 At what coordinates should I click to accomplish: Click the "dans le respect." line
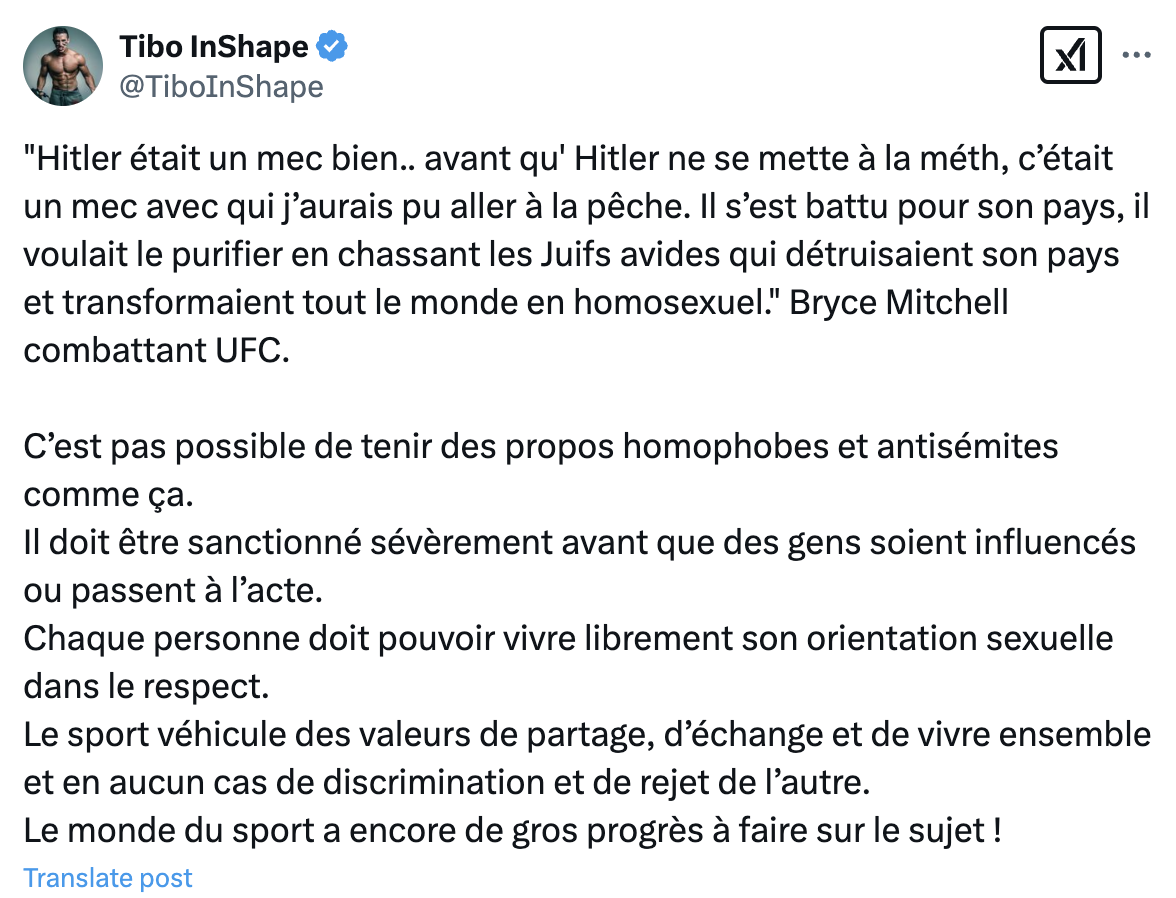(x=146, y=686)
